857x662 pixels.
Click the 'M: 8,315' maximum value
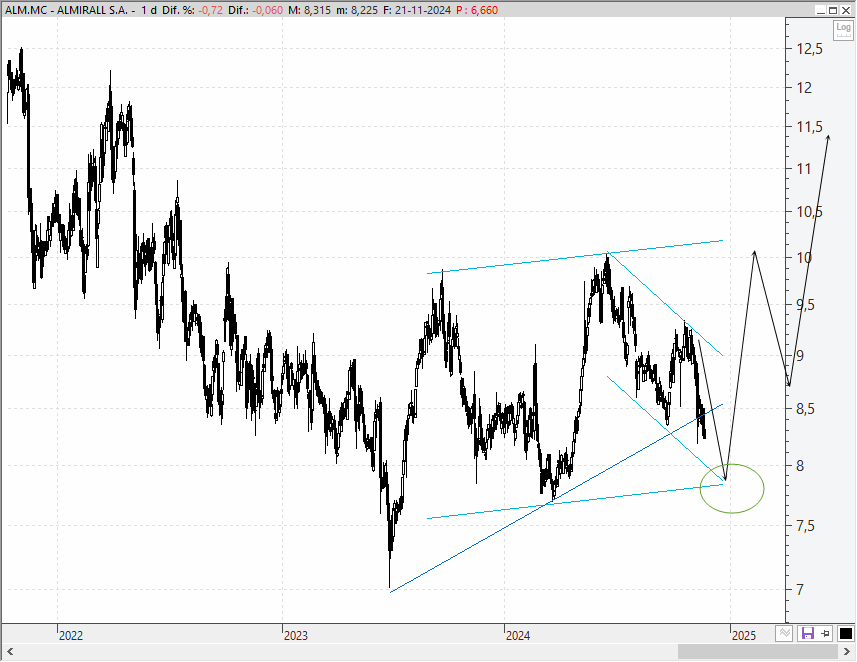(309, 10)
